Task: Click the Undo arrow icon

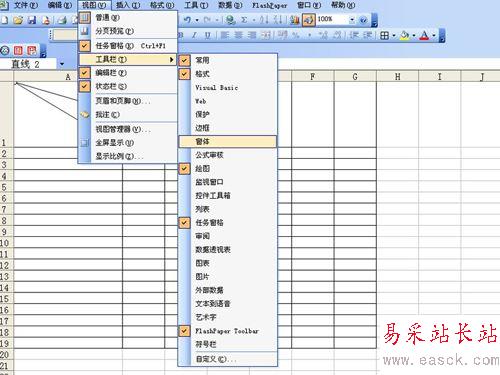Action: 187,20
